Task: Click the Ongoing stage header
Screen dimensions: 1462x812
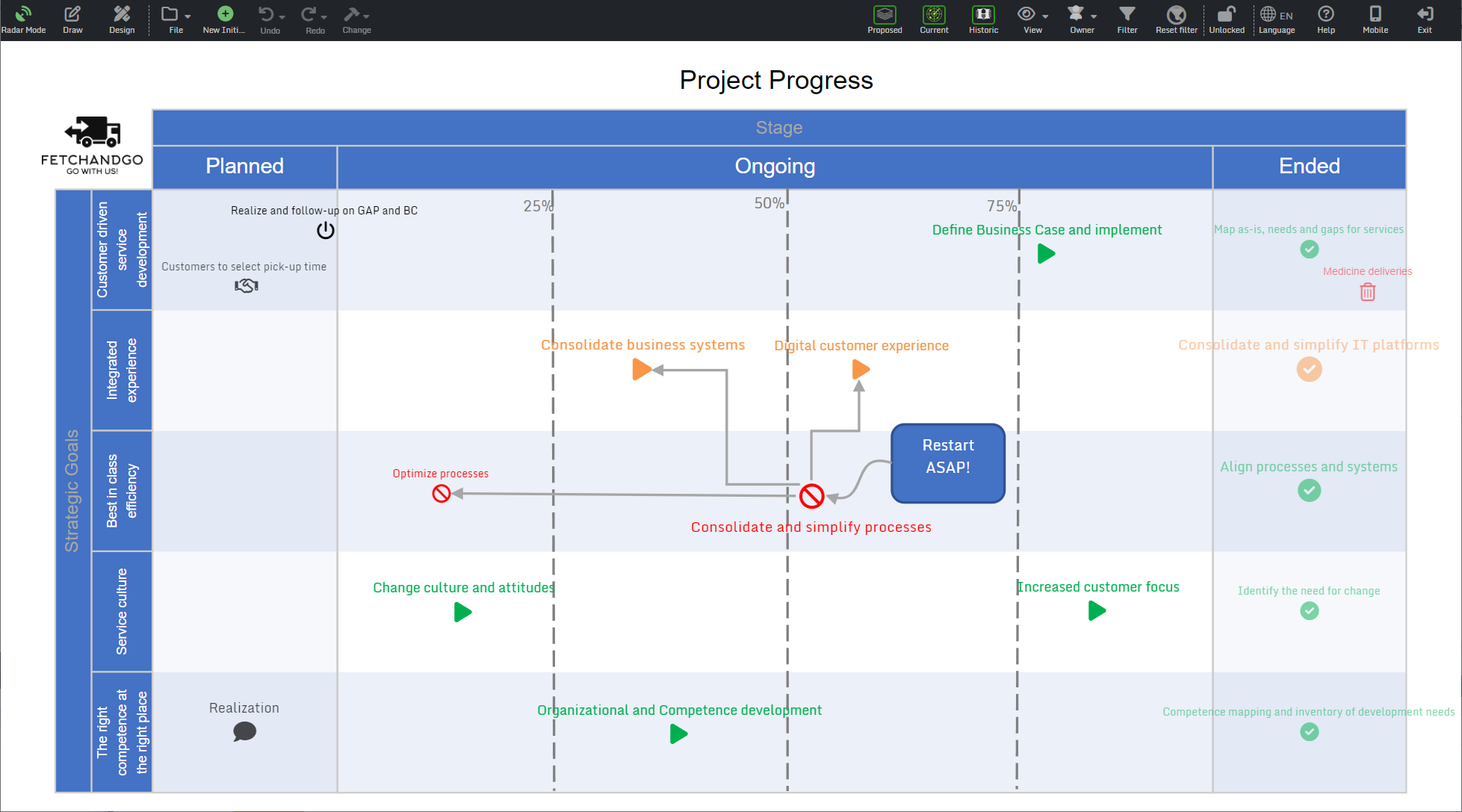Action: point(775,167)
